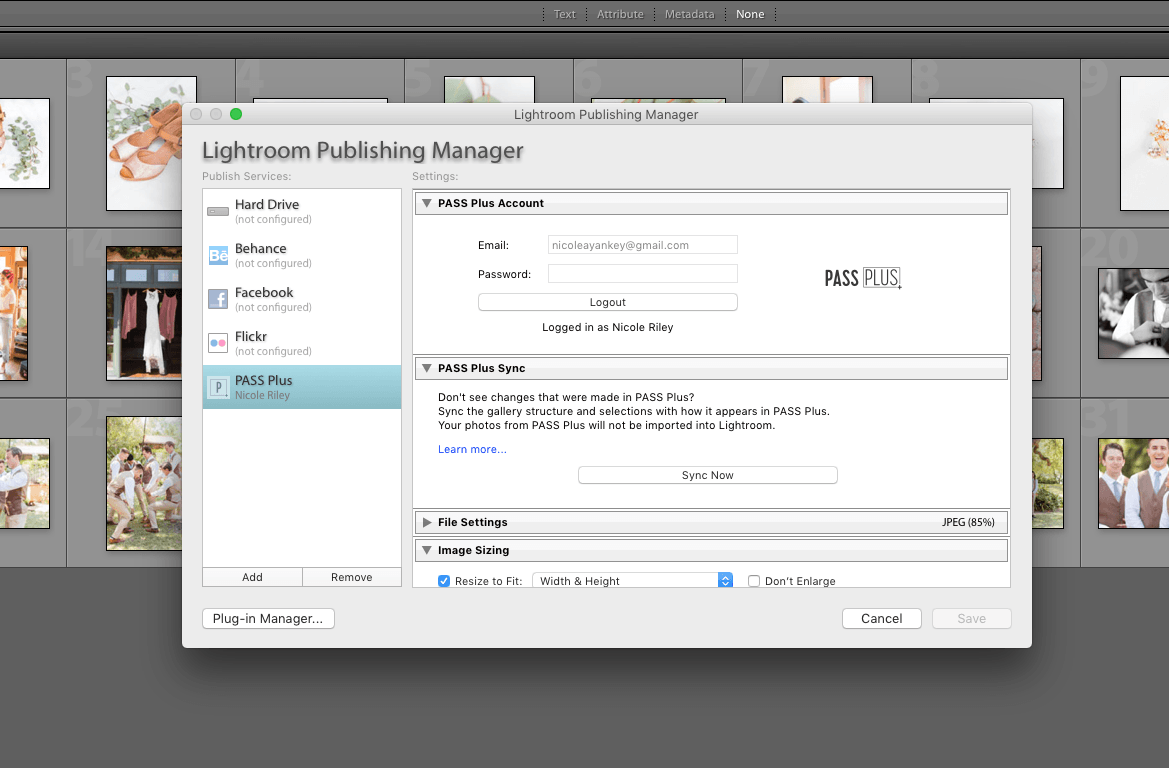Open the Plug-in Manager
This screenshot has height=768, width=1169.
coord(268,619)
